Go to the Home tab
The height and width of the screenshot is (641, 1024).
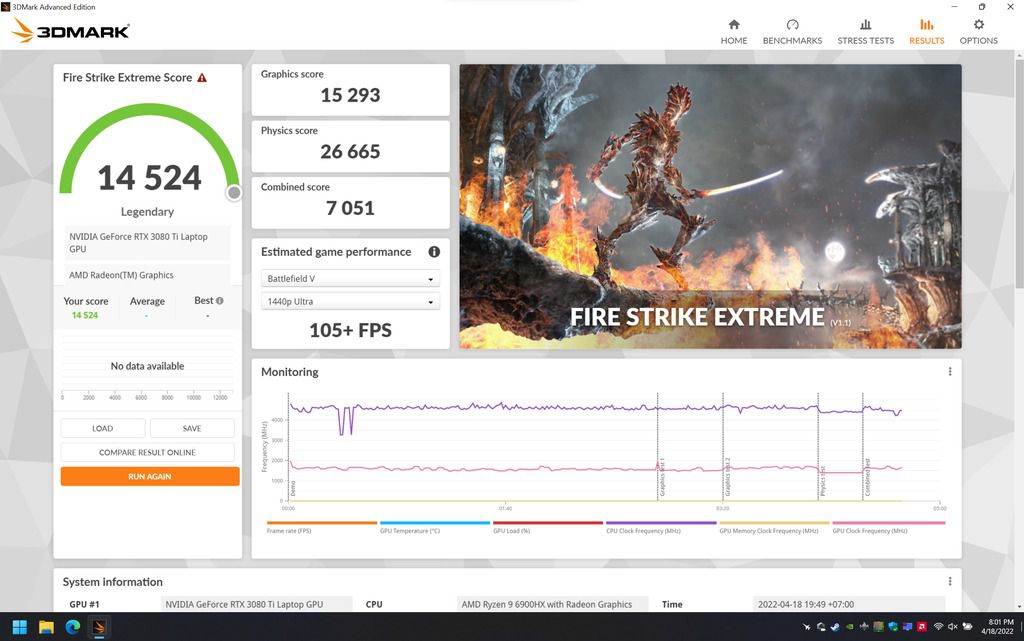click(733, 31)
